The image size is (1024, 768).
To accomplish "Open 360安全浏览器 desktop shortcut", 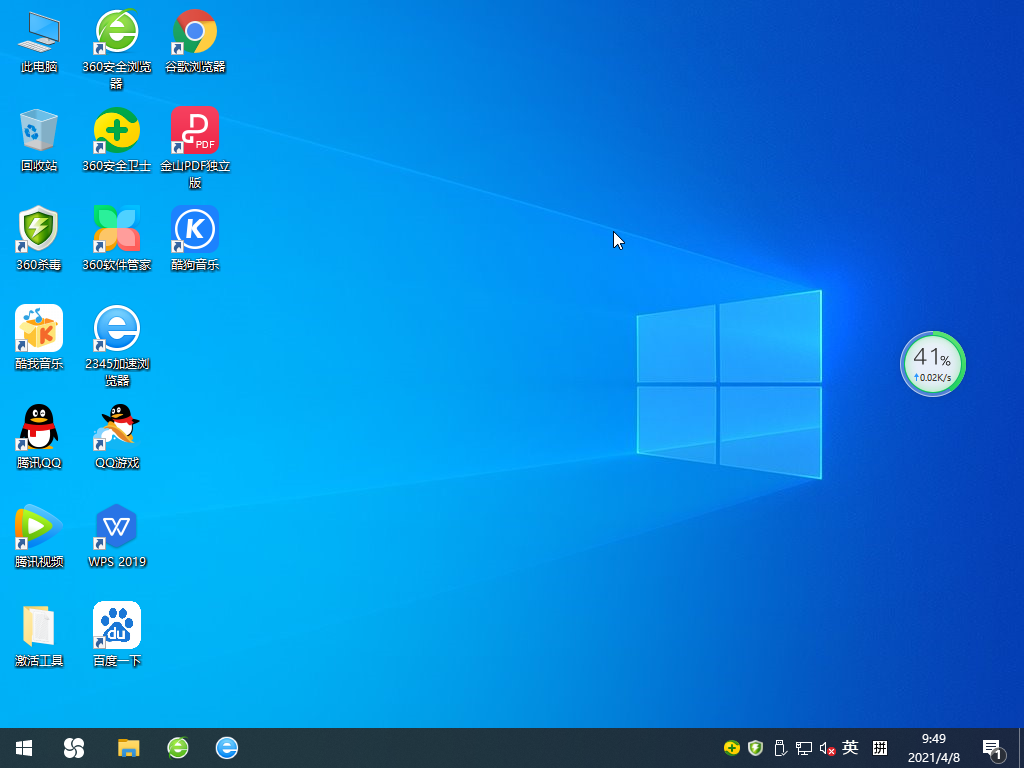I will pyautogui.click(x=117, y=33).
